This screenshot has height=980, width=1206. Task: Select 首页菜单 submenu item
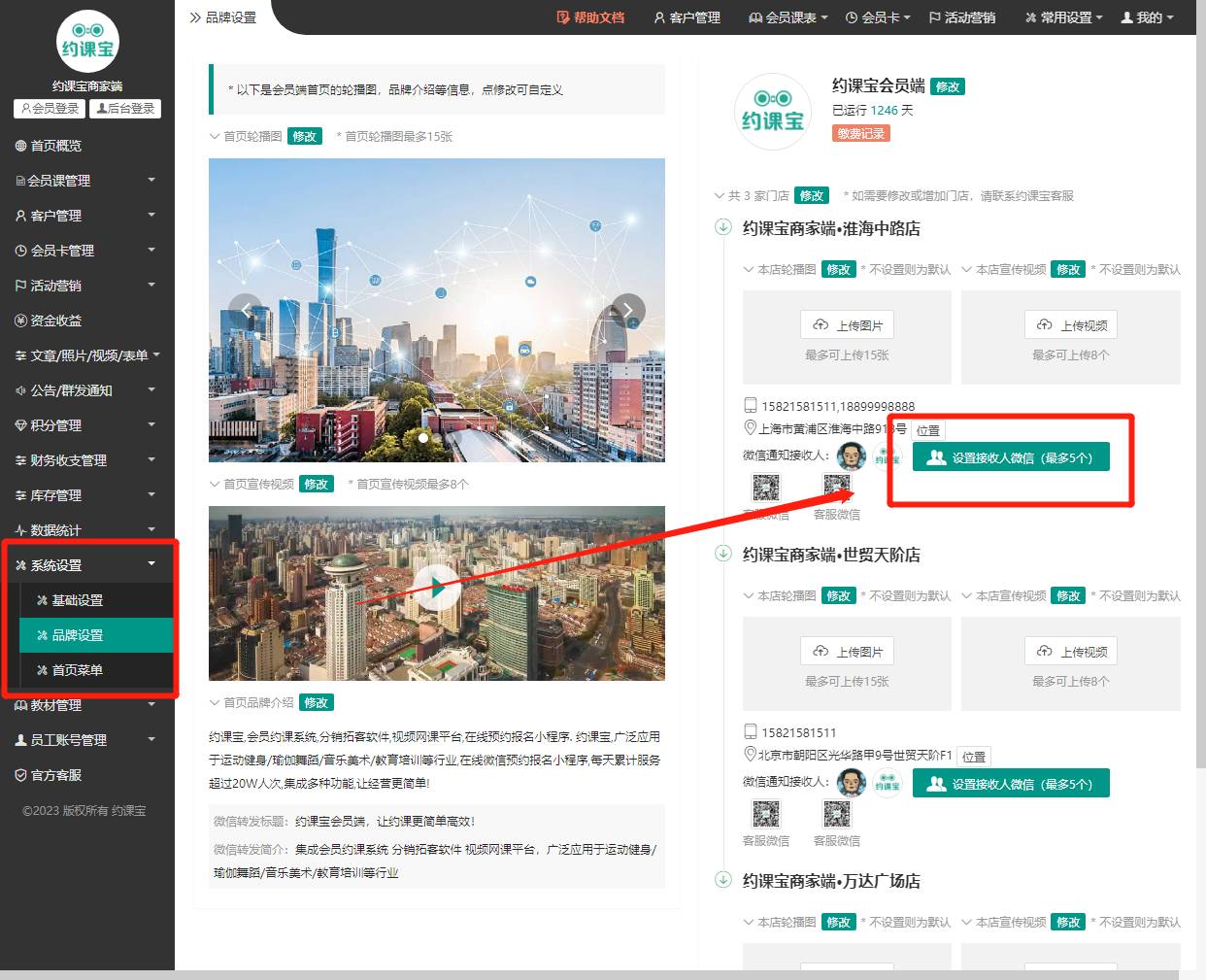coord(96,670)
